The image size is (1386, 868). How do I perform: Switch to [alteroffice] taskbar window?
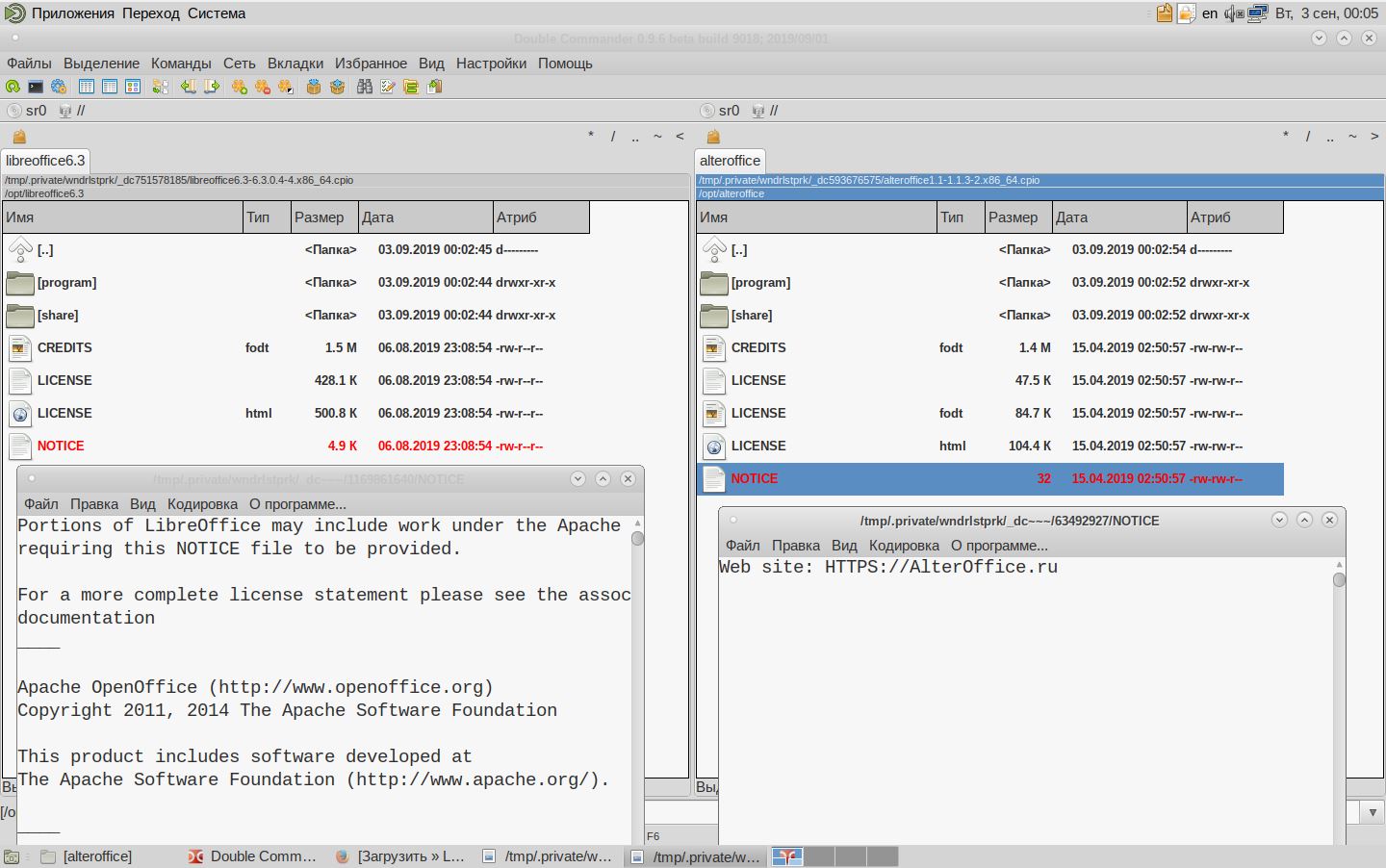pos(87,856)
